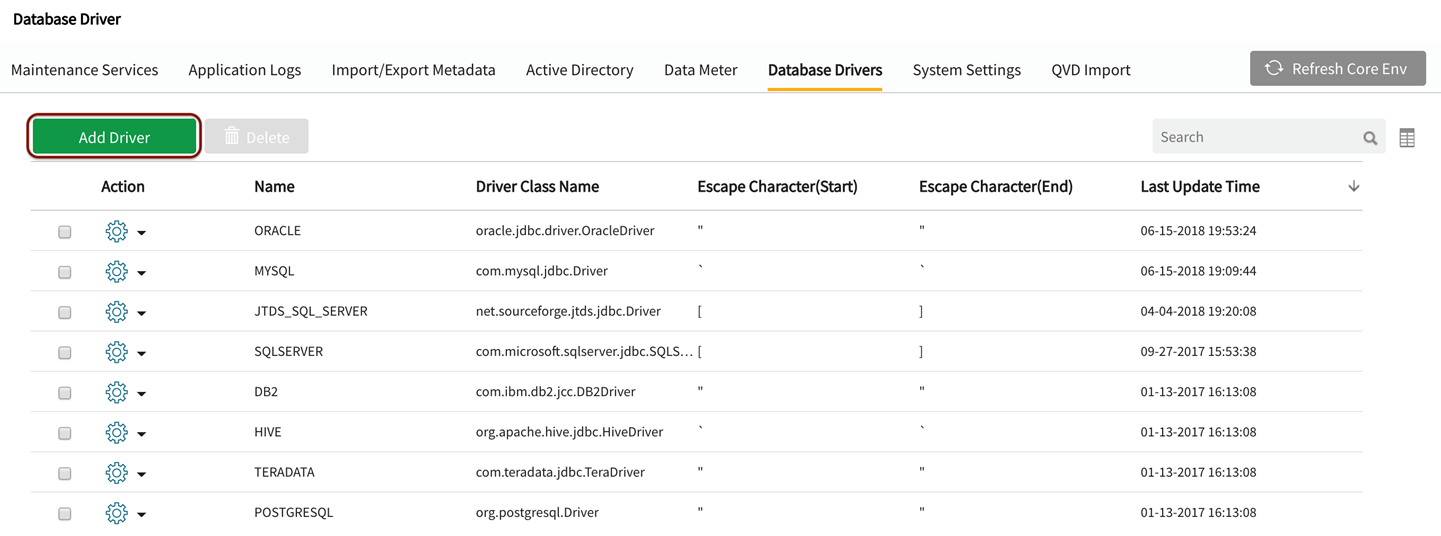Open the System Settings tab
This screenshot has width=1441, height=536.
tap(967, 70)
